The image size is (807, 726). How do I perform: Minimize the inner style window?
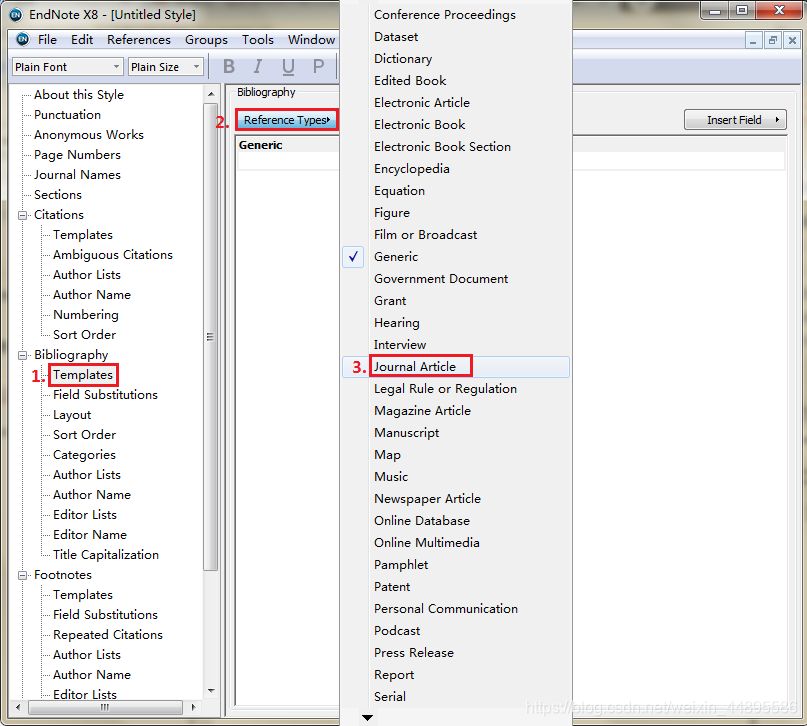(753, 40)
